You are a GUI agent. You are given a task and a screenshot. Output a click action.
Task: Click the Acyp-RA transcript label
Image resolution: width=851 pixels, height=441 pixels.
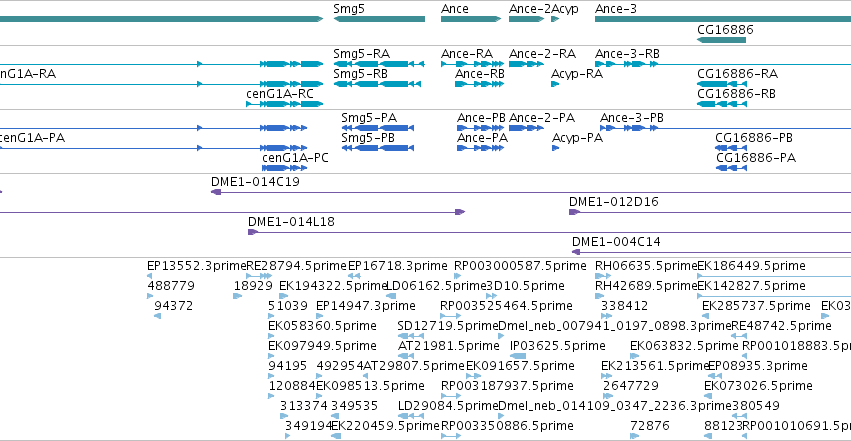tap(577, 74)
